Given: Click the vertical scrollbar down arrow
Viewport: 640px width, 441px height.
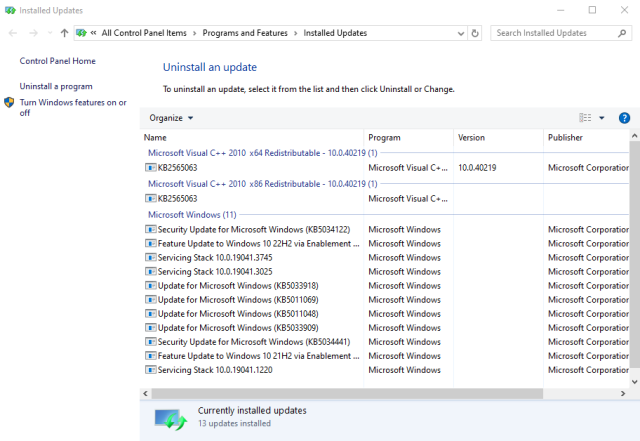Looking at the screenshot, I should point(634,382).
